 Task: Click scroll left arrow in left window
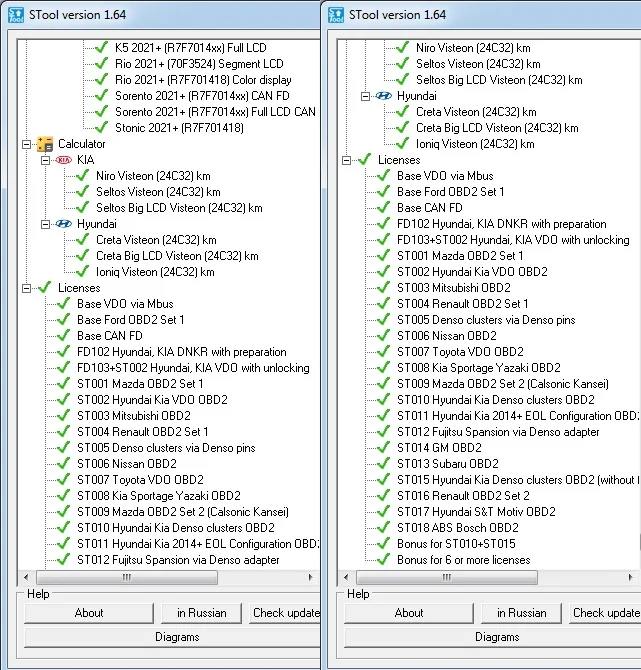point(26,577)
